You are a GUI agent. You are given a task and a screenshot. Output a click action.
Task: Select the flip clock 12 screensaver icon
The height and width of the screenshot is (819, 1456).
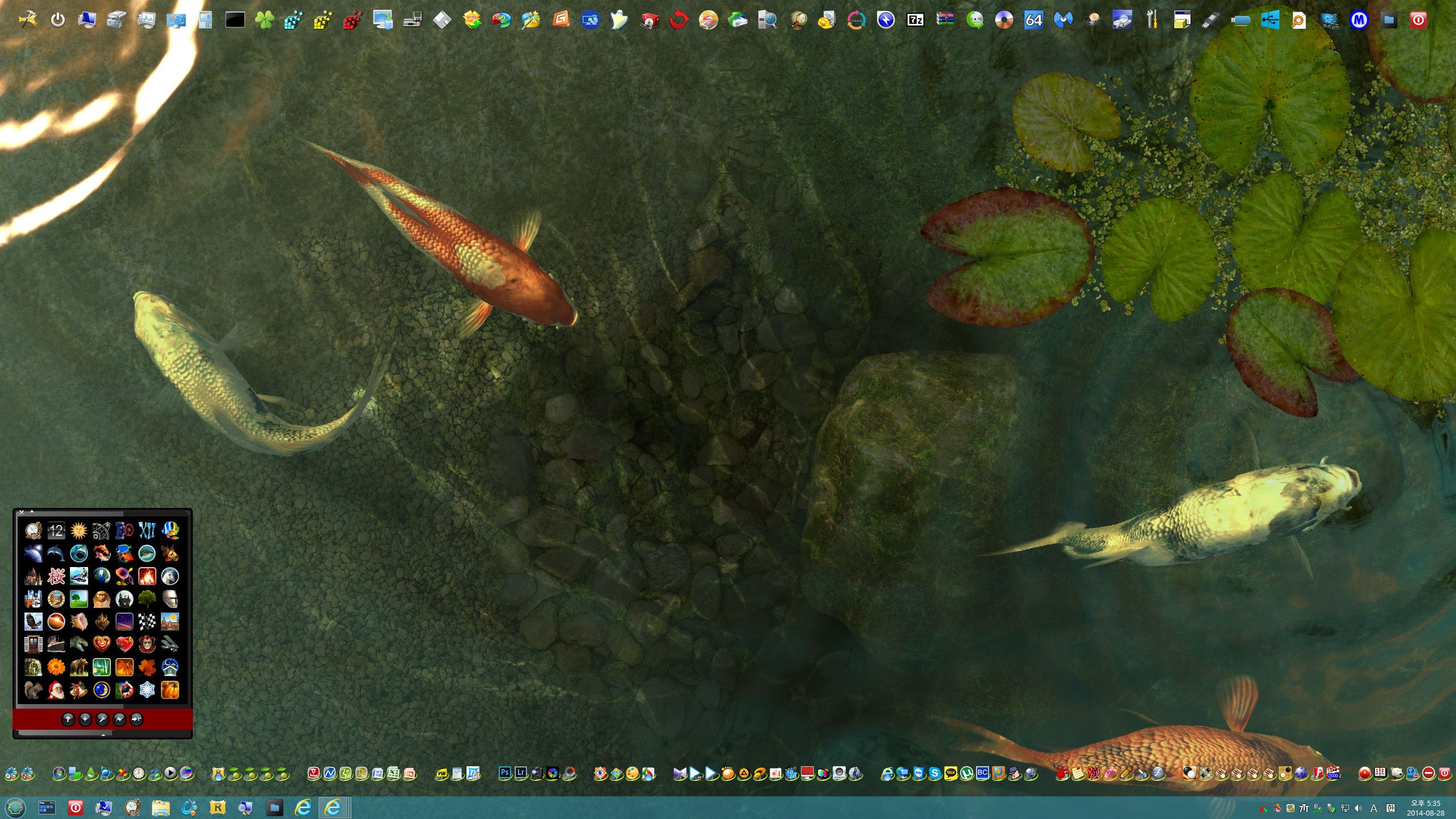56,530
